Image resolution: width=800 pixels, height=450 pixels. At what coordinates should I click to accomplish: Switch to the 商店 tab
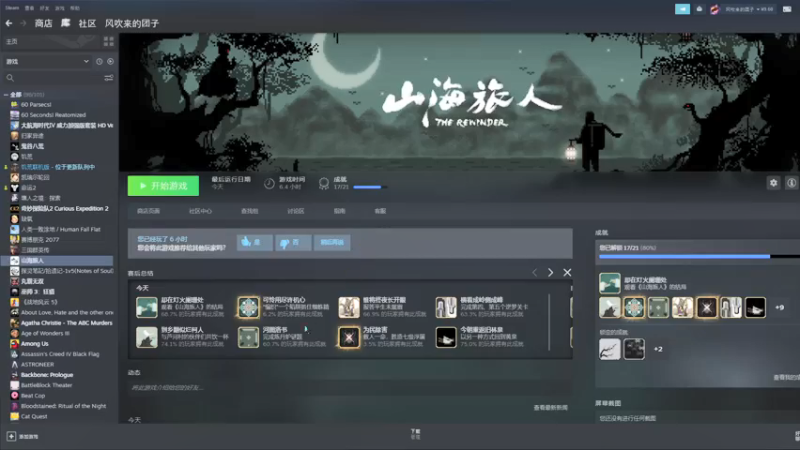coord(43,23)
